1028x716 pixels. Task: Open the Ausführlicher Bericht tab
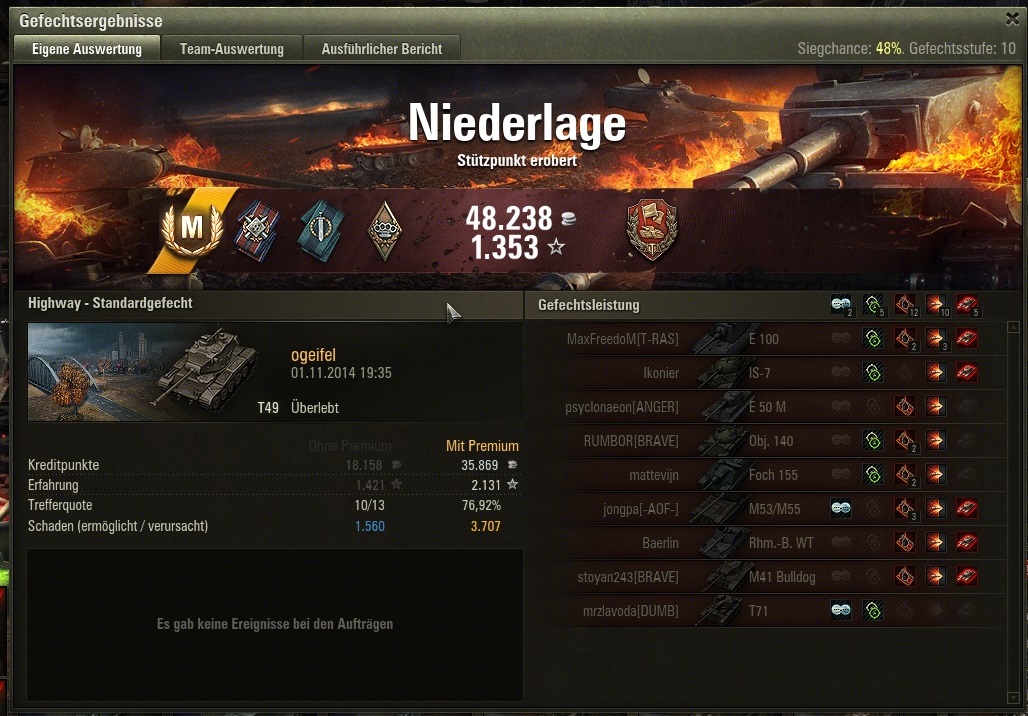click(x=382, y=49)
